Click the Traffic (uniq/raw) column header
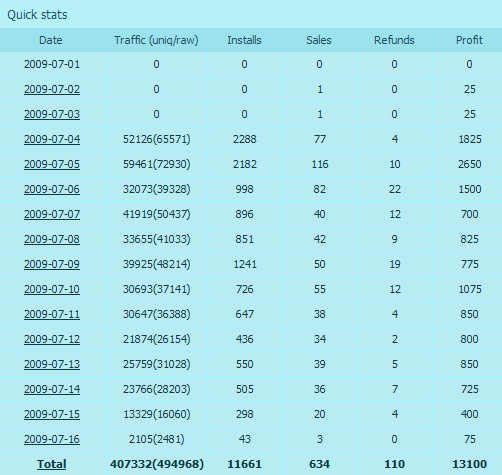The width and height of the screenshot is (502, 475). (x=156, y=40)
